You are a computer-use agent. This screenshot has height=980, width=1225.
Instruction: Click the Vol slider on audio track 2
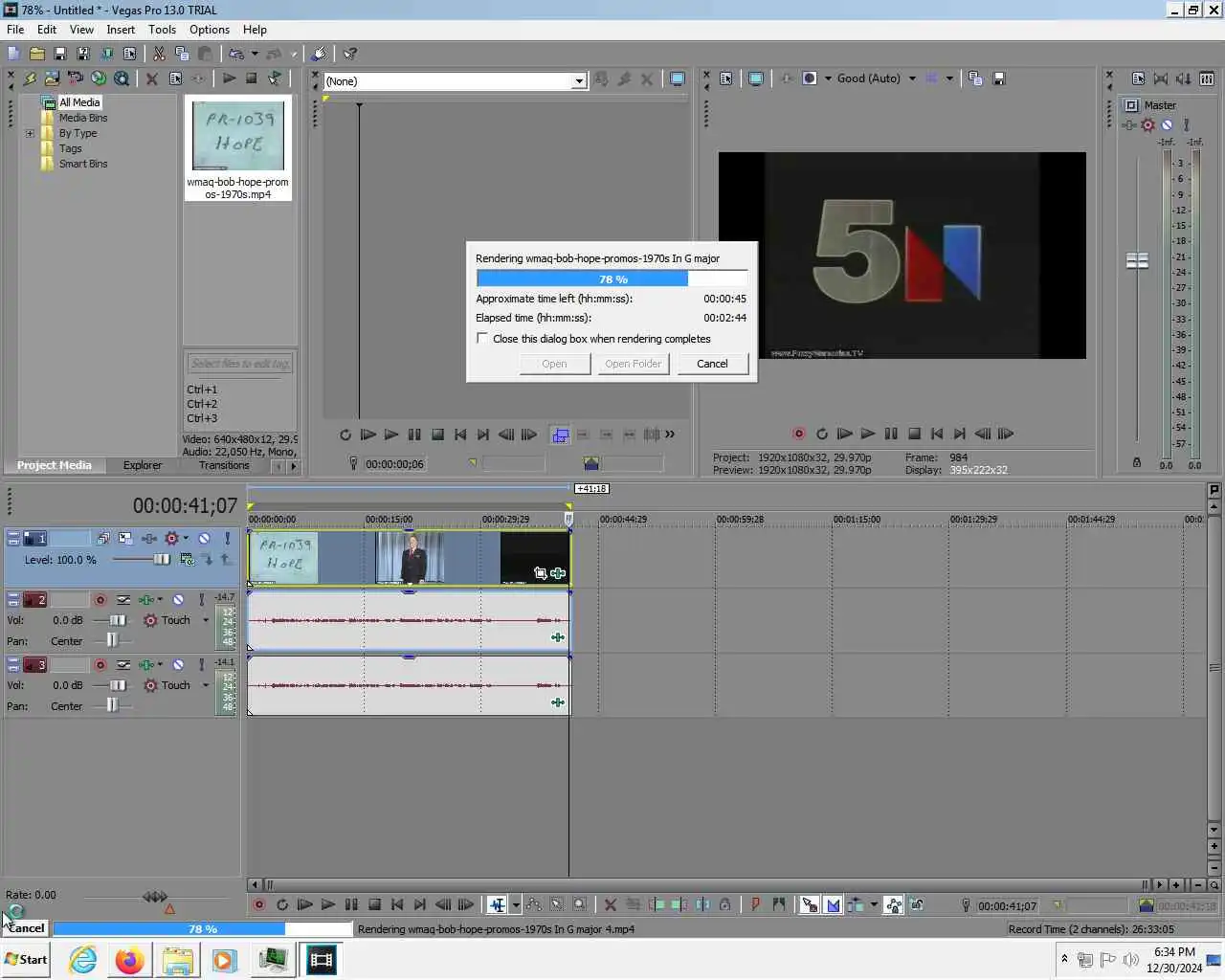[118, 620]
